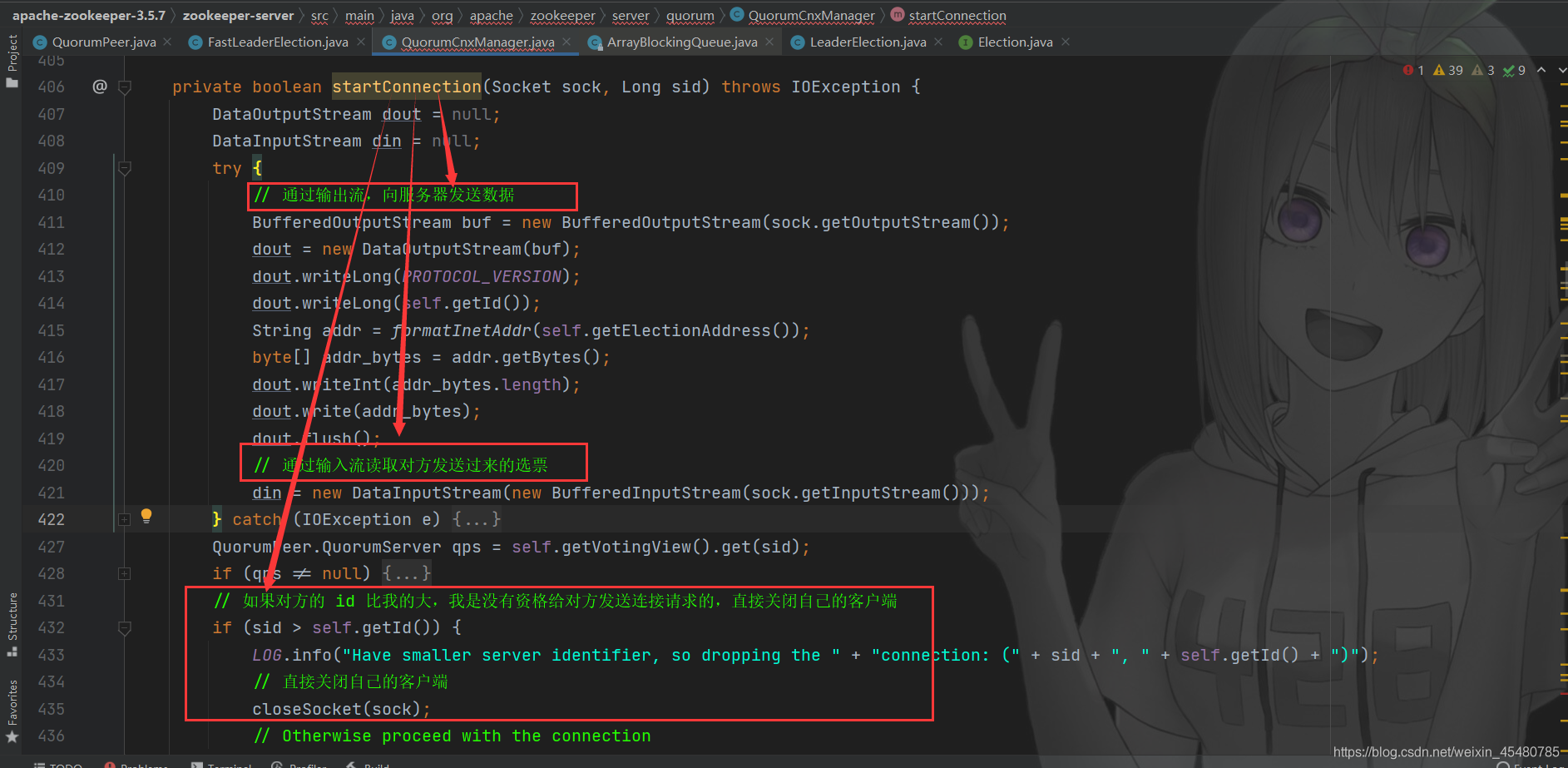Collapse the try block at line 409
The height and width of the screenshot is (768, 1568).
coord(125,169)
